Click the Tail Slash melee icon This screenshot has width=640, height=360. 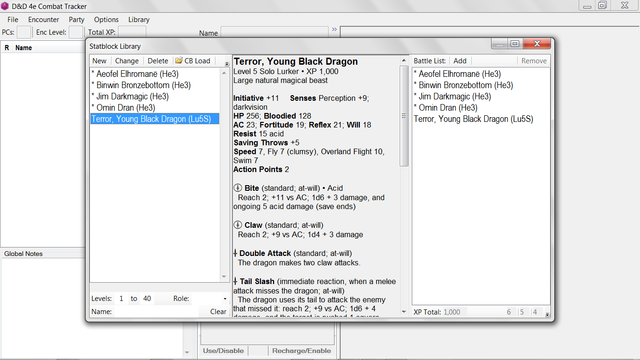(235, 281)
